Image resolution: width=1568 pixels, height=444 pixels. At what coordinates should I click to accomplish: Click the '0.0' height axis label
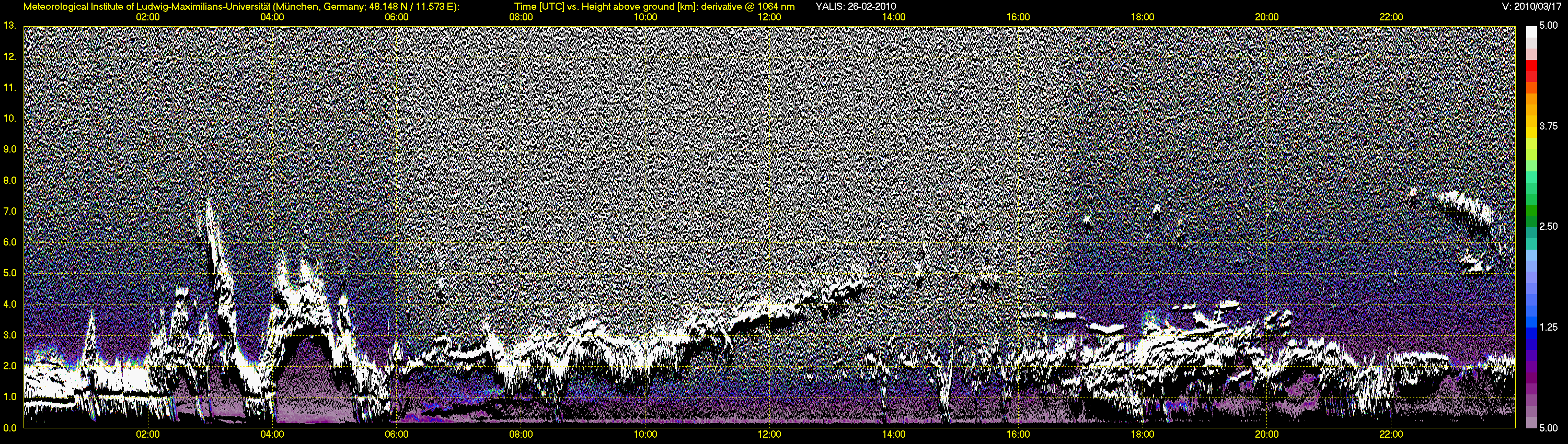[x=10, y=428]
